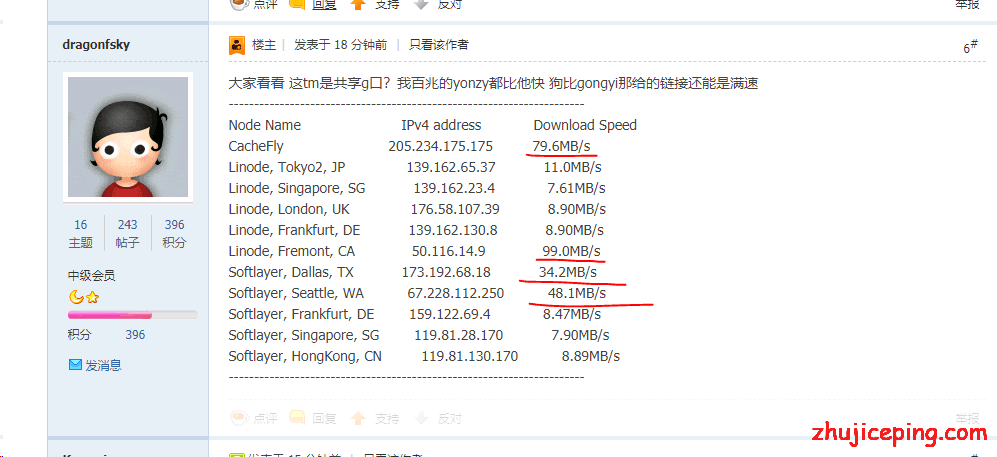
Task: Select the IP 139.162.65.37
Action: click(x=451, y=167)
